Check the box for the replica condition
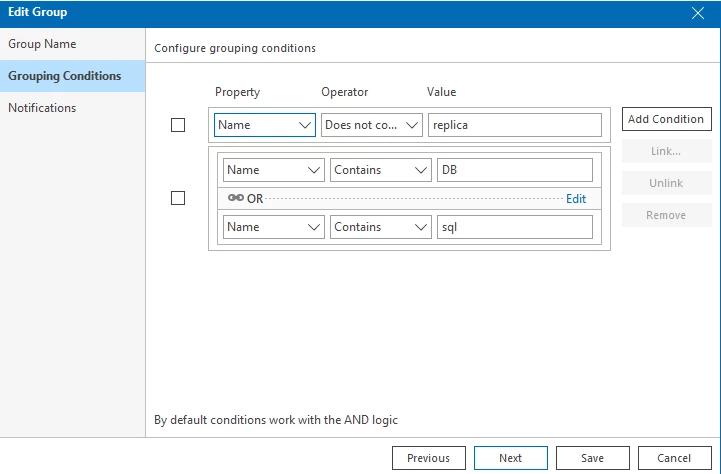This screenshot has height=474, width=721. pyautogui.click(x=178, y=125)
